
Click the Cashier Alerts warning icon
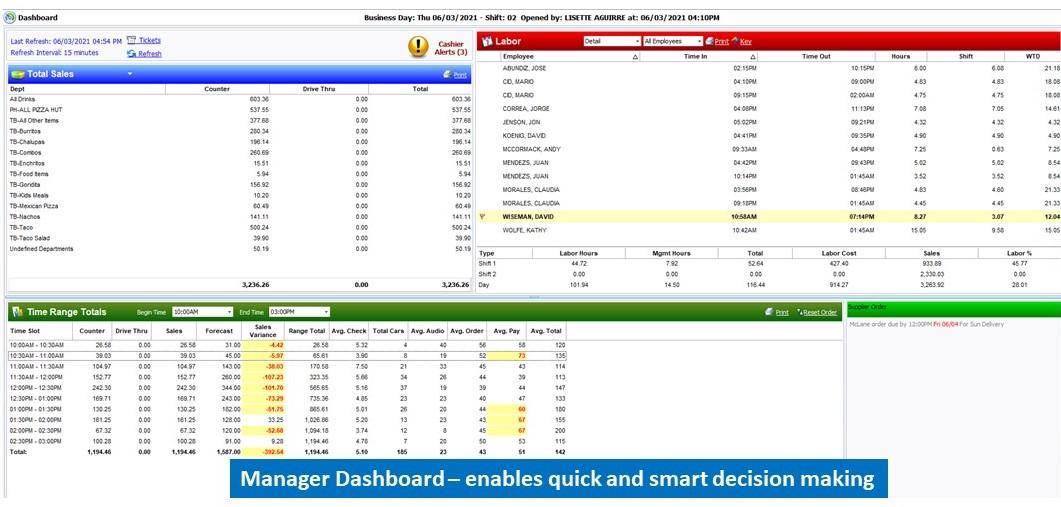(x=418, y=46)
